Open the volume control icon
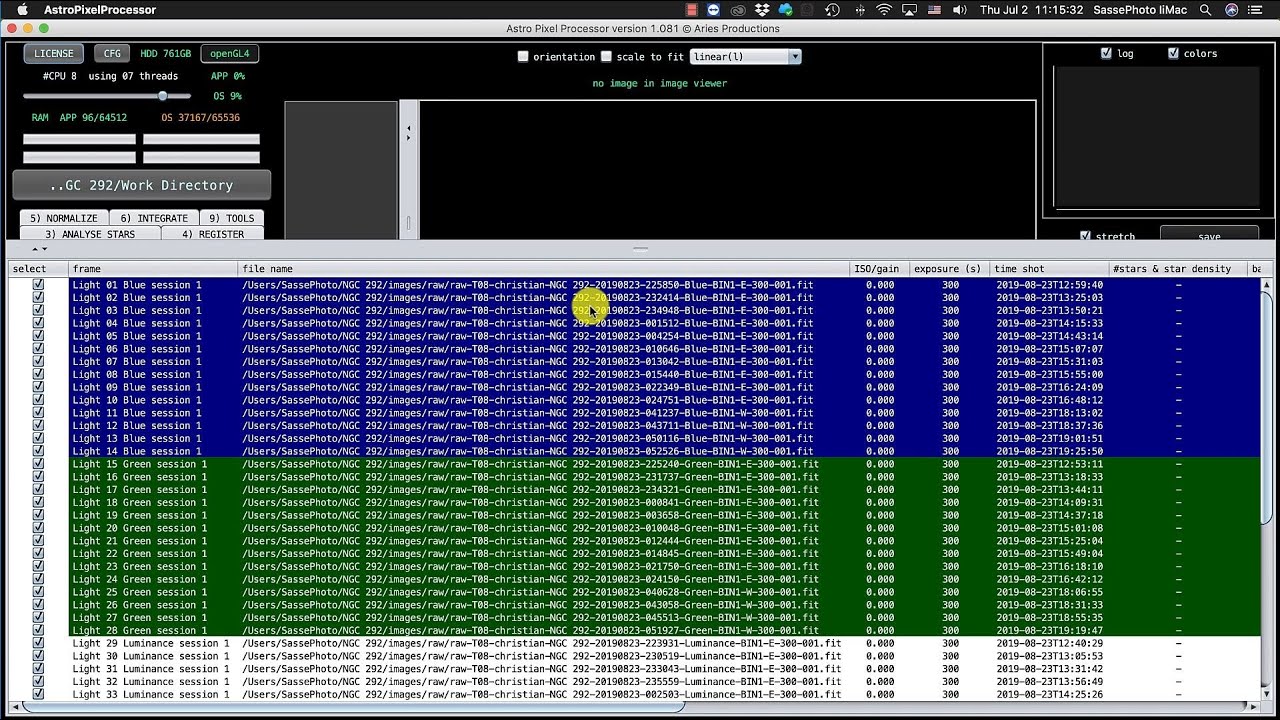This screenshot has width=1280, height=720. click(x=960, y=9)
